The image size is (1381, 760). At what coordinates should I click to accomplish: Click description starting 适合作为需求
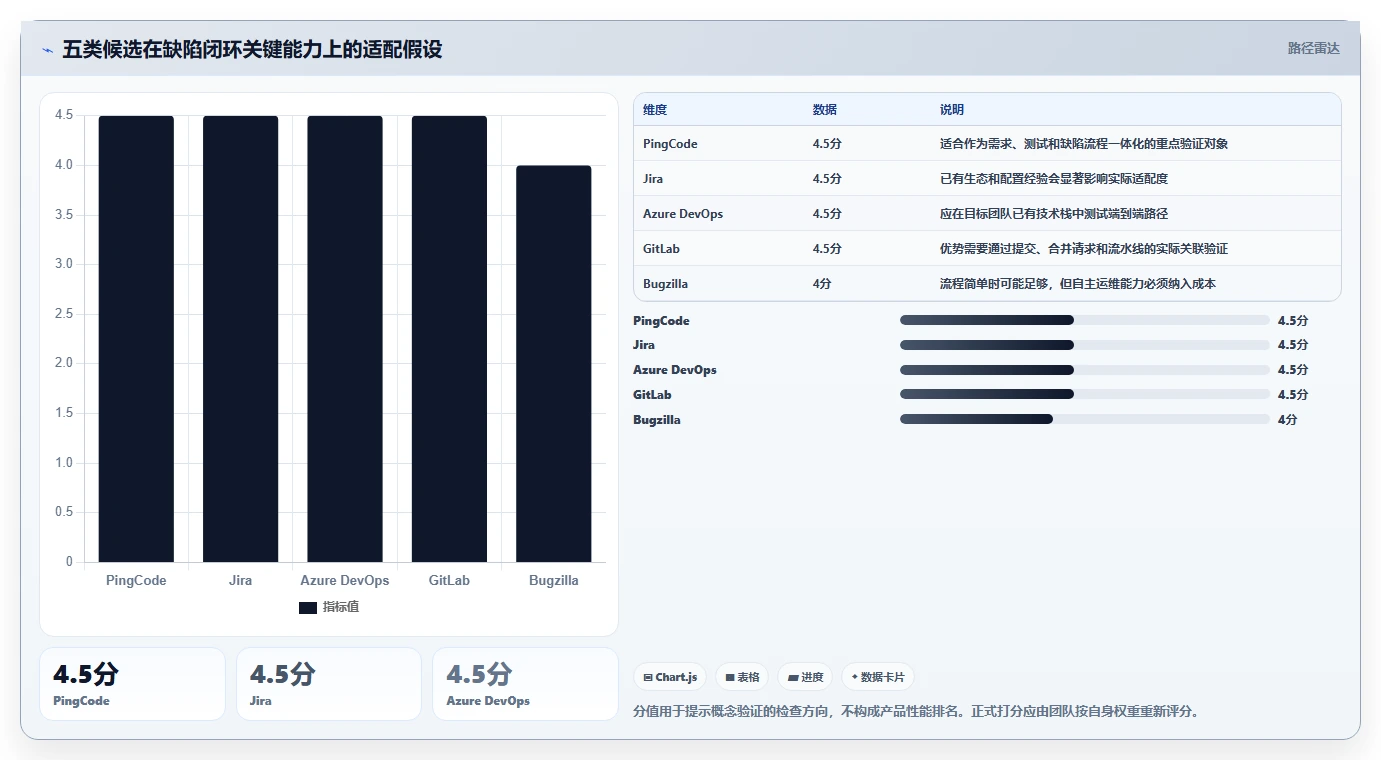tap(1084, 144)
